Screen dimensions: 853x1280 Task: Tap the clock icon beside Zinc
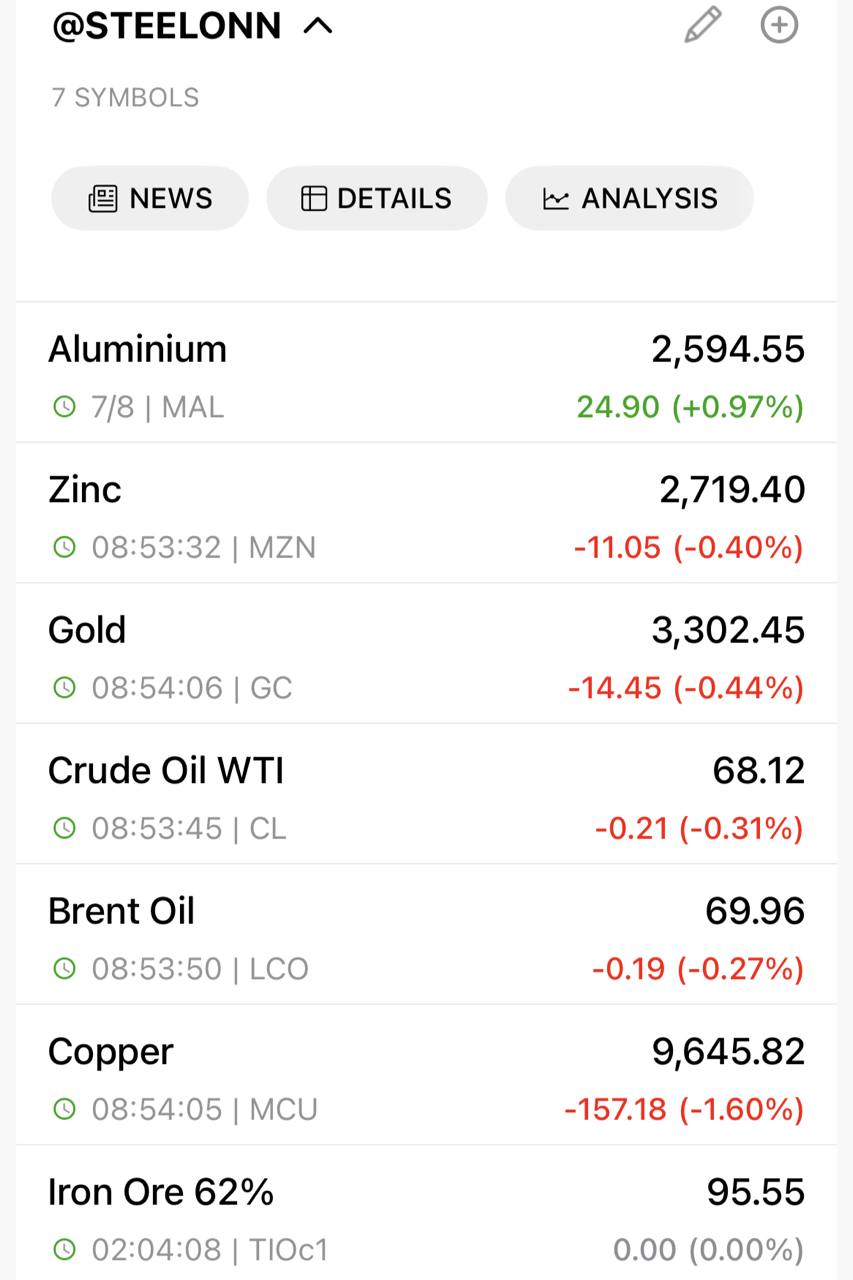[64, 547]
